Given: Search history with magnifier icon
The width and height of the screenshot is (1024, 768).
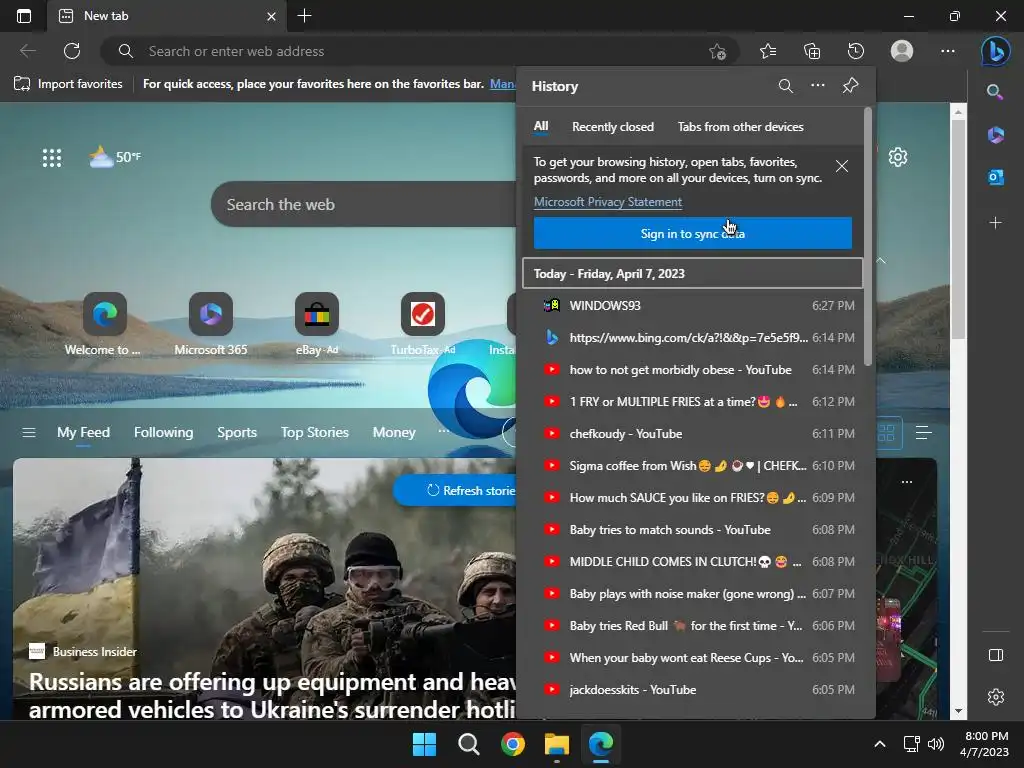Looking at the screenshot, I should 786,86.
